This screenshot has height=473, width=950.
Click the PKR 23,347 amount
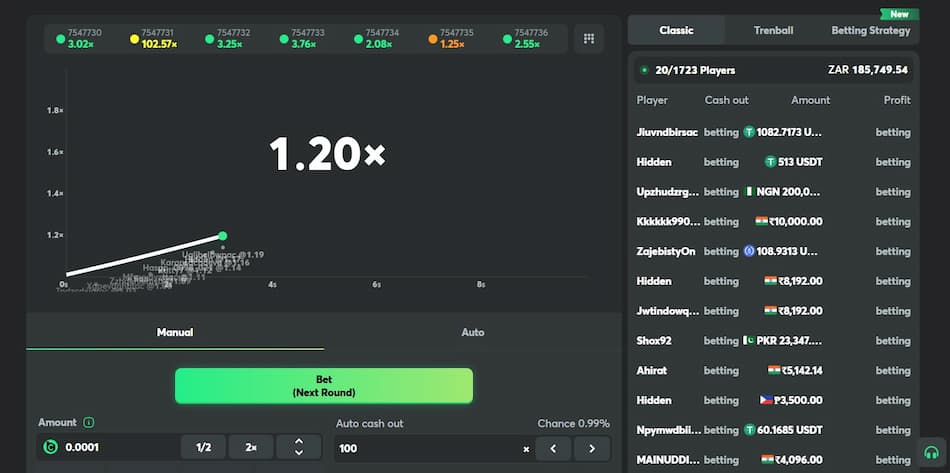(789, 340)
